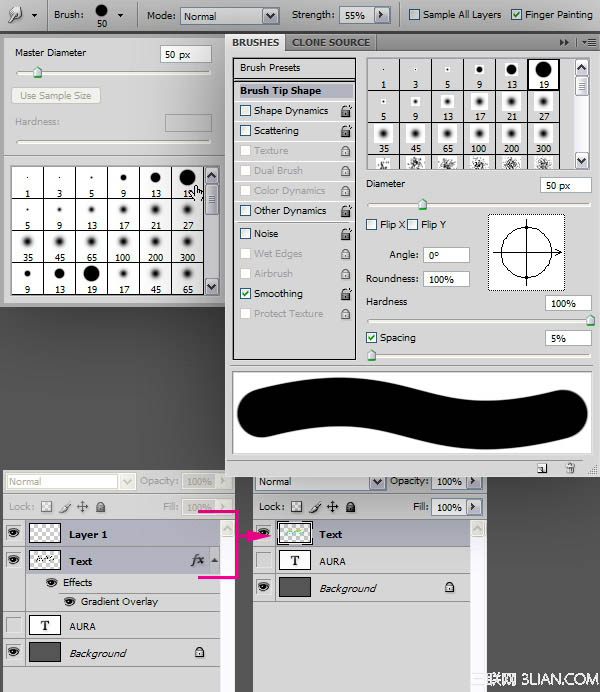Enable the Flip Y checkbox
The width and height of the screenshot is (600, 692).
click(x=412, y=225)
